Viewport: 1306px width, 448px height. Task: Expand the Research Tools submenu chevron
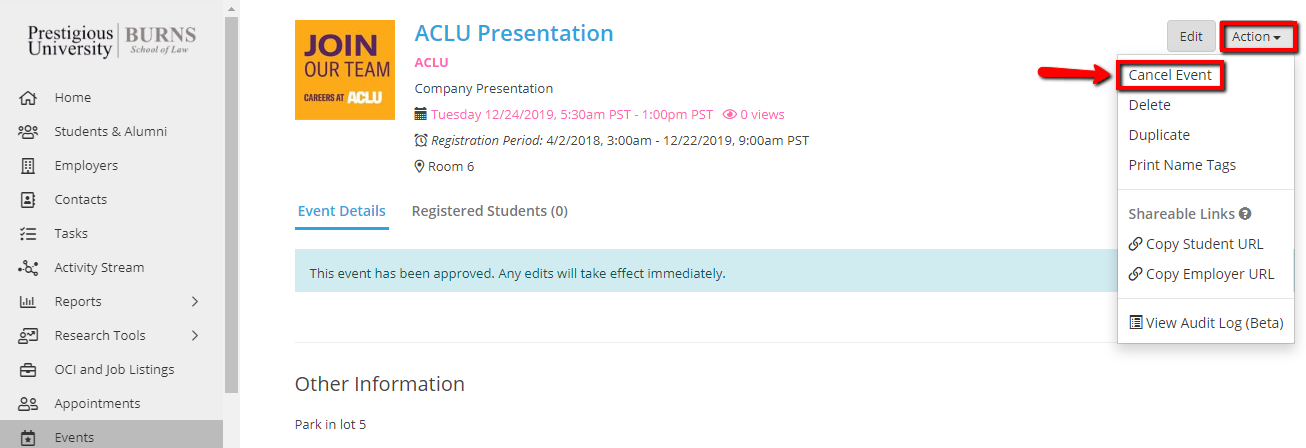pyautogui.click(x=195, y=336)
